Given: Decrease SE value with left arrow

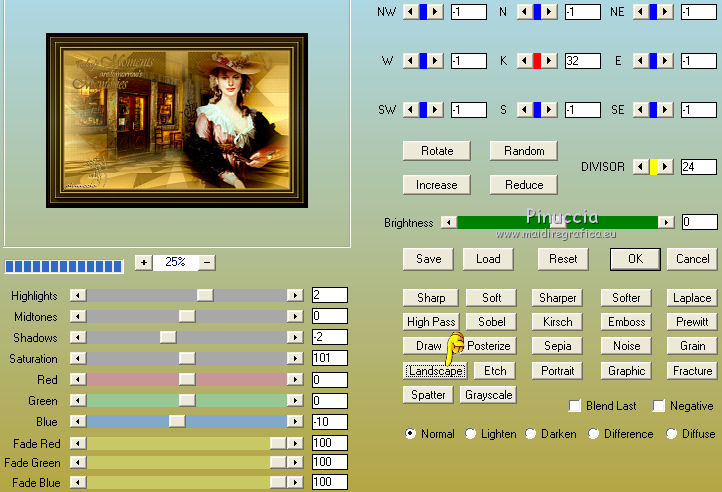Looking at the screenshot, I should (x=641, y=110).
